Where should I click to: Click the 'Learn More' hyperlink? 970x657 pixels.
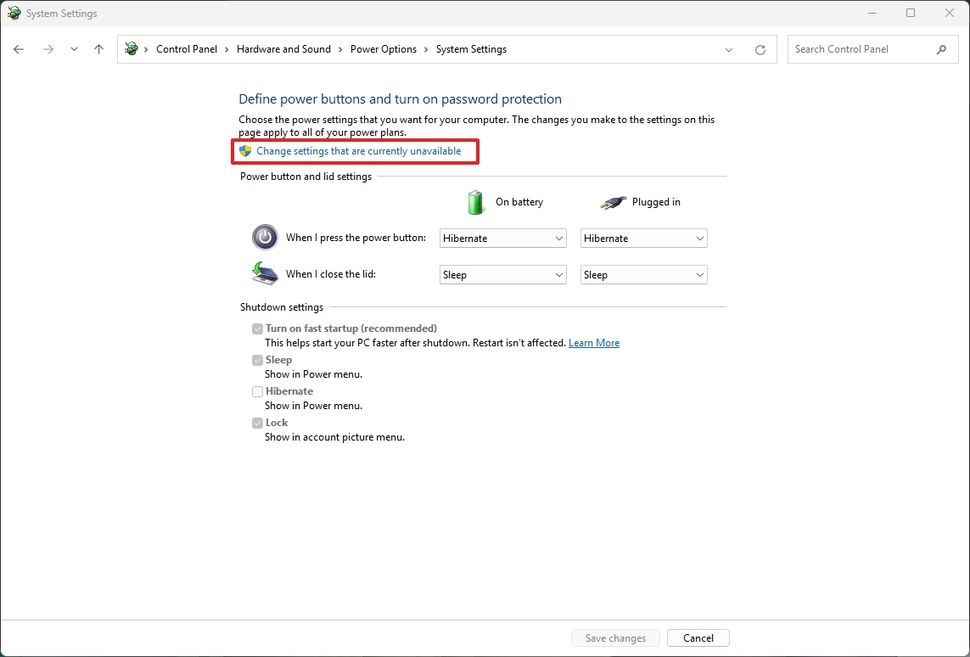click(x=593, y=342)
